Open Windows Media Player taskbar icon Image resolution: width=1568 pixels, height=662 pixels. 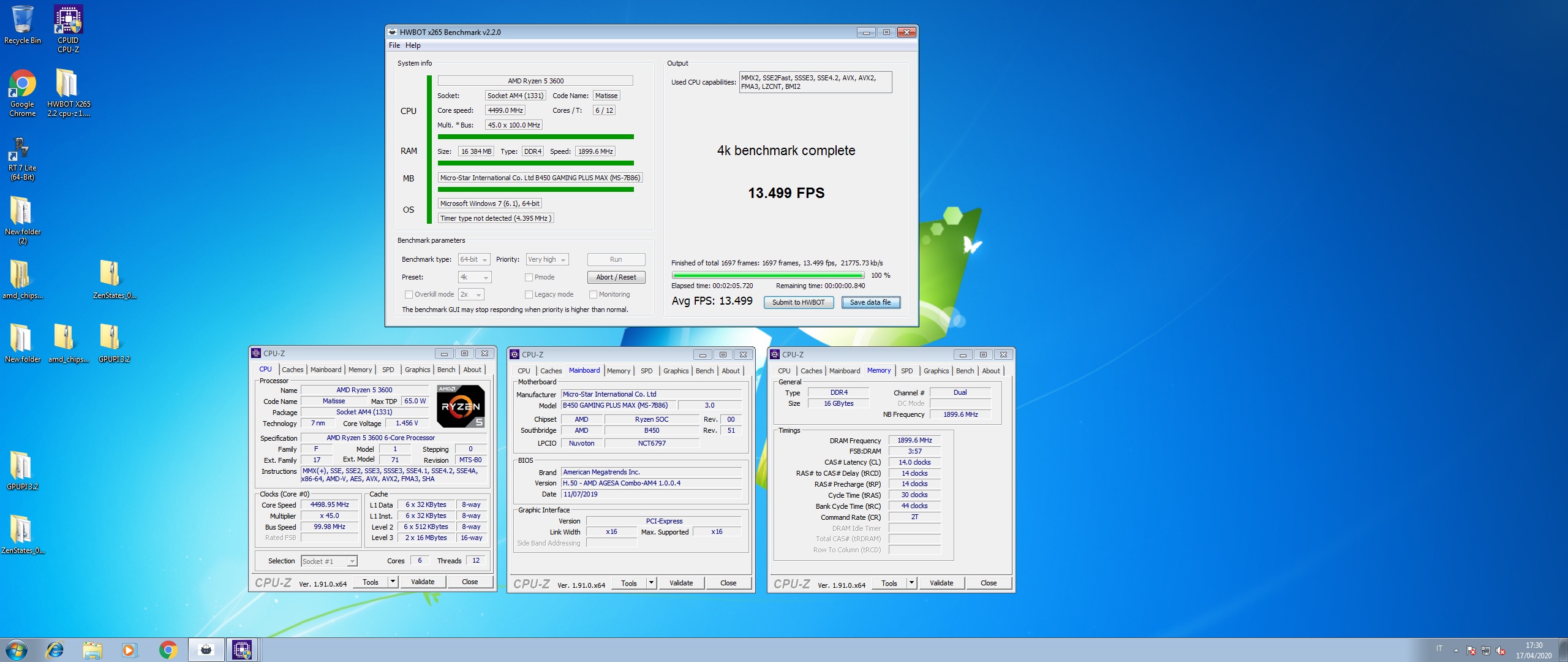coord(129,650)
